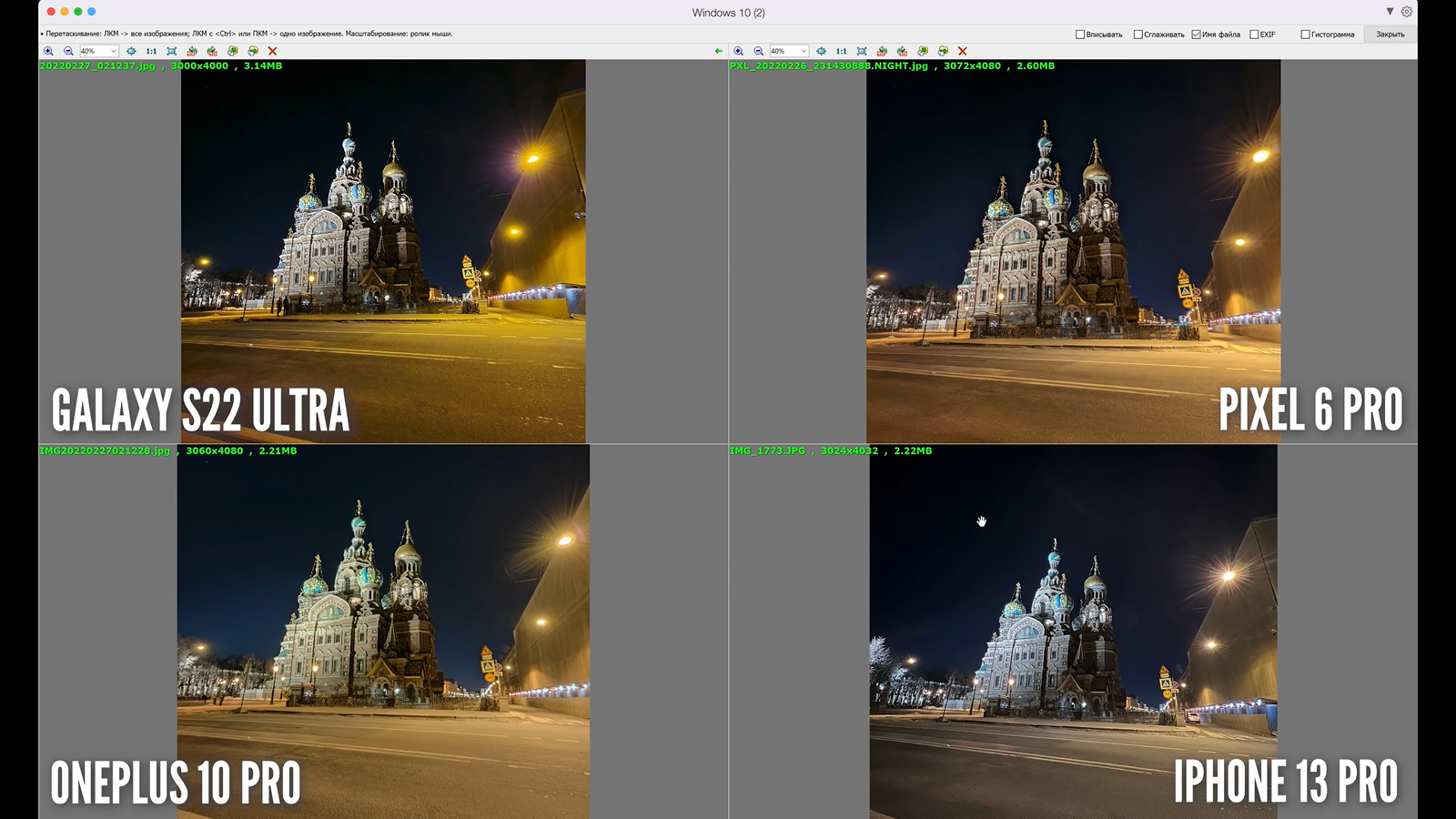Enable the Гистограмма checkbox
Image resolution: width=1456 pixels, height=819 pixels.
pos(1305,35)
